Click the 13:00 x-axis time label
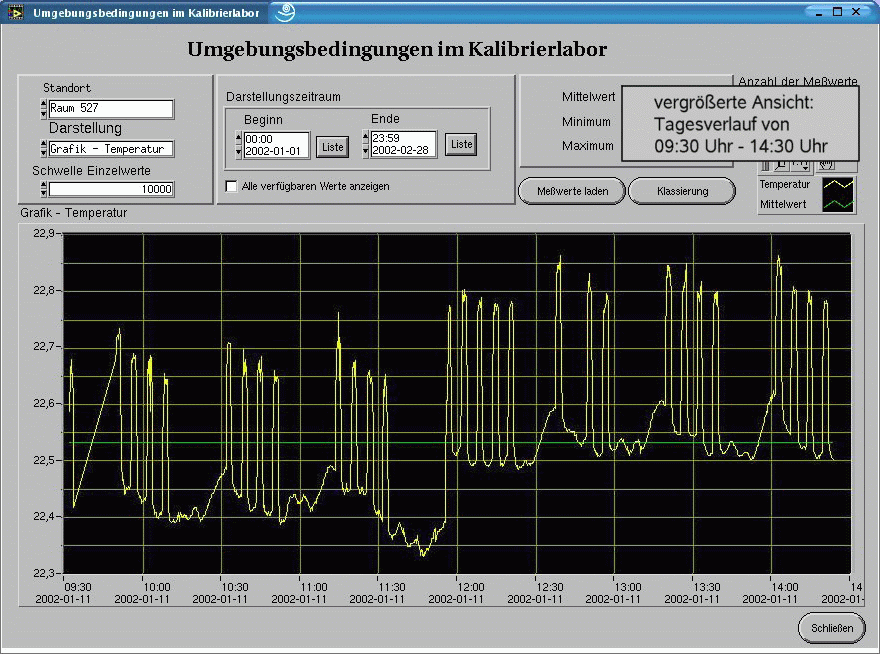Viewport: 880px width, 654px height. click(x=627, y=587)
